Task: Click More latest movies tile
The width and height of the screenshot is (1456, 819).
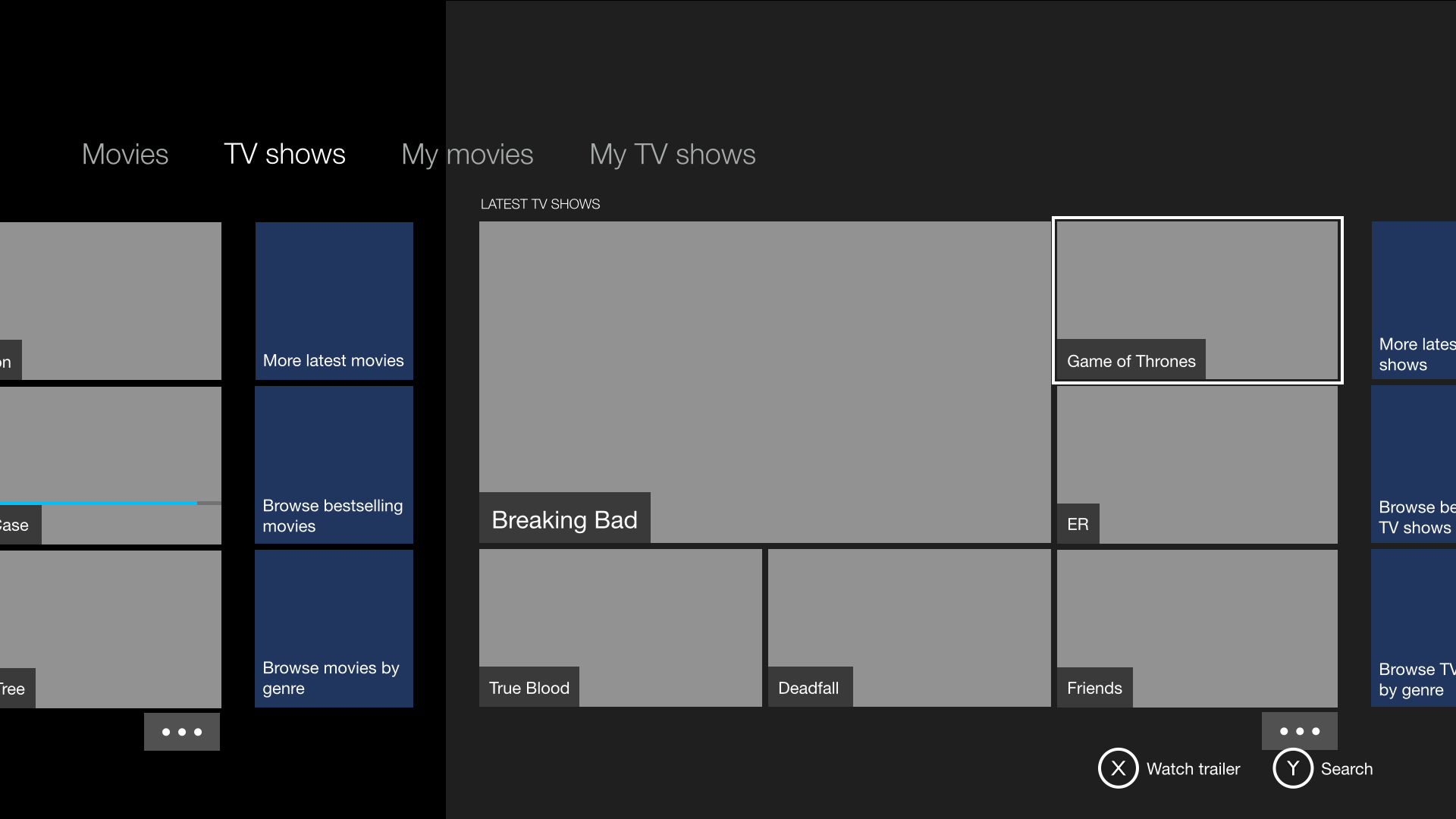Action: (334, 300)
